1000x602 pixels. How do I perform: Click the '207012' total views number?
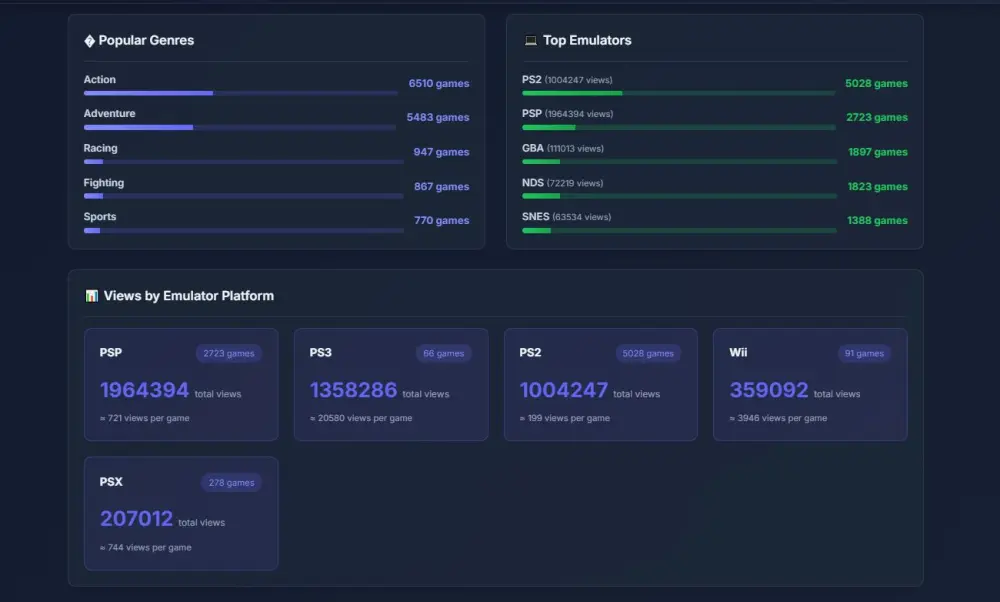point(136,518)
